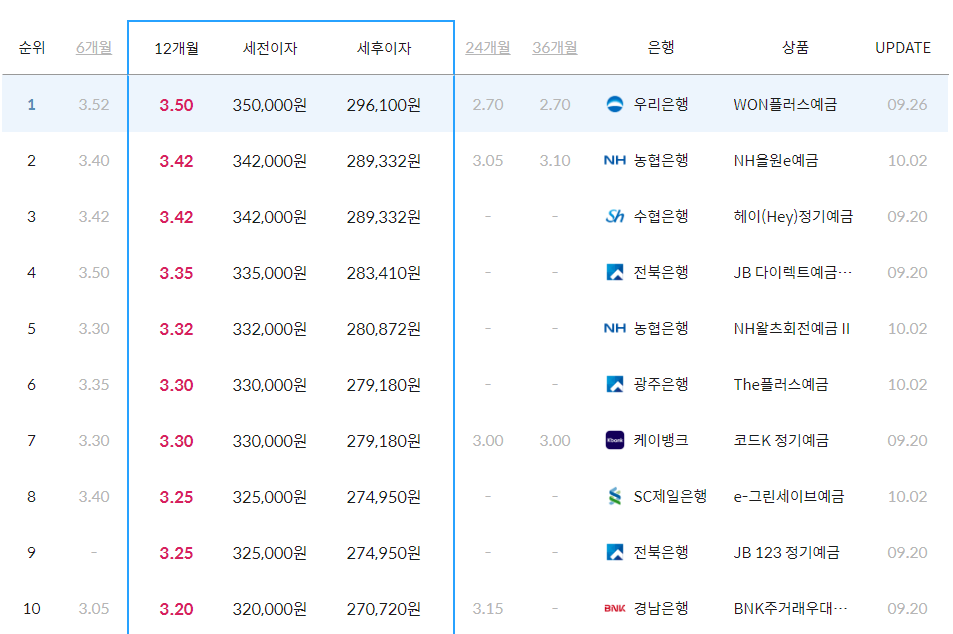Click the 상품 column header
Viewport: 953px width, 634px height.
(795, 47)
